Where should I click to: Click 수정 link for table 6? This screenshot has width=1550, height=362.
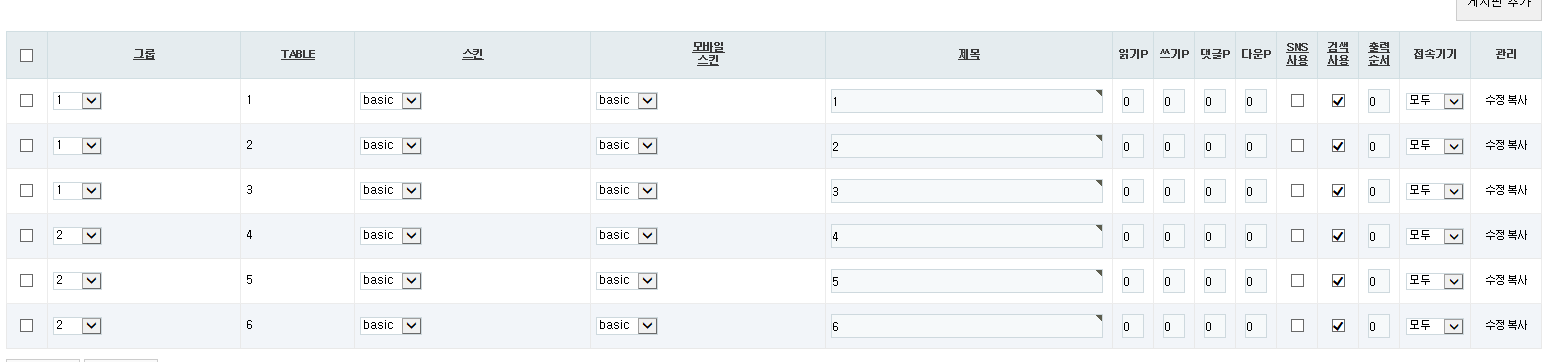[1495, 326]
